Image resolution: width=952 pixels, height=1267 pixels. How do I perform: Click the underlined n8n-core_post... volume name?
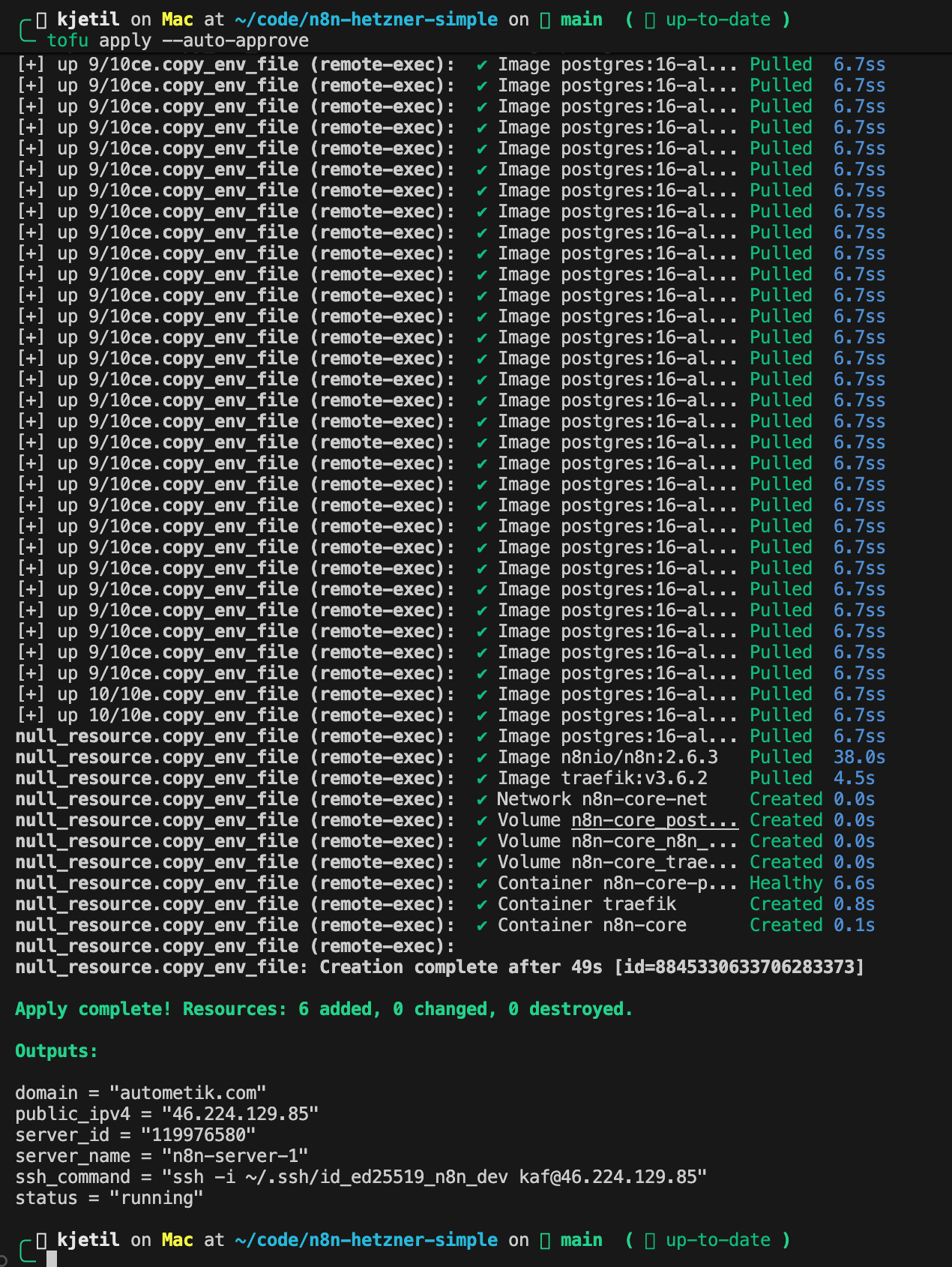click(654, 820)
